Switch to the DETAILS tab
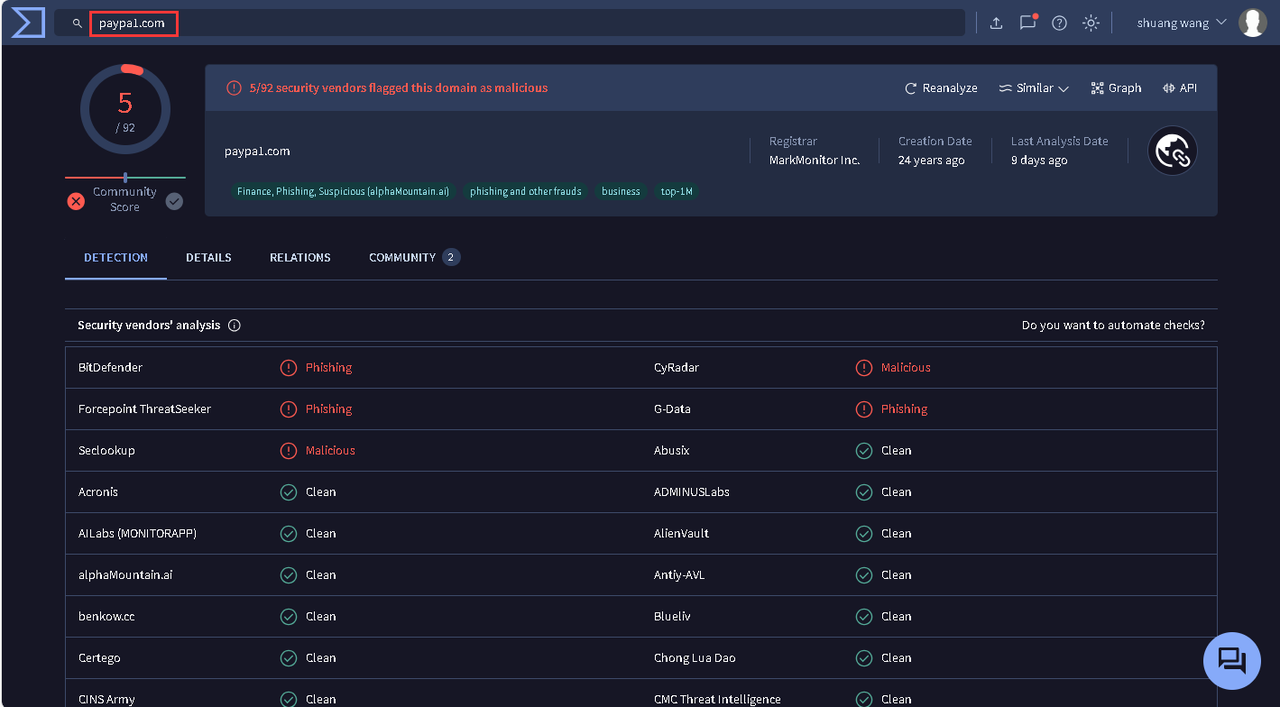Viewport: 1280px width, 707px height. pyautogui.click(x=209, y=257)
